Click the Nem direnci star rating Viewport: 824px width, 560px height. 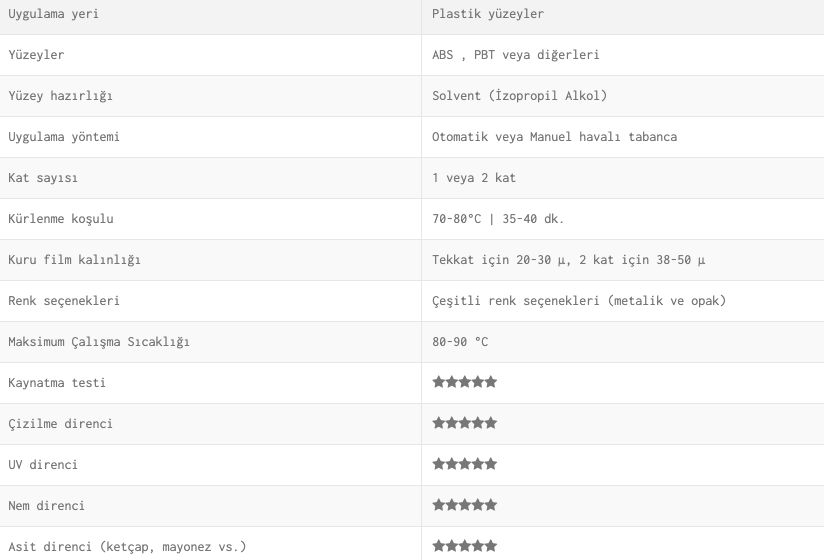click(465, 505)
